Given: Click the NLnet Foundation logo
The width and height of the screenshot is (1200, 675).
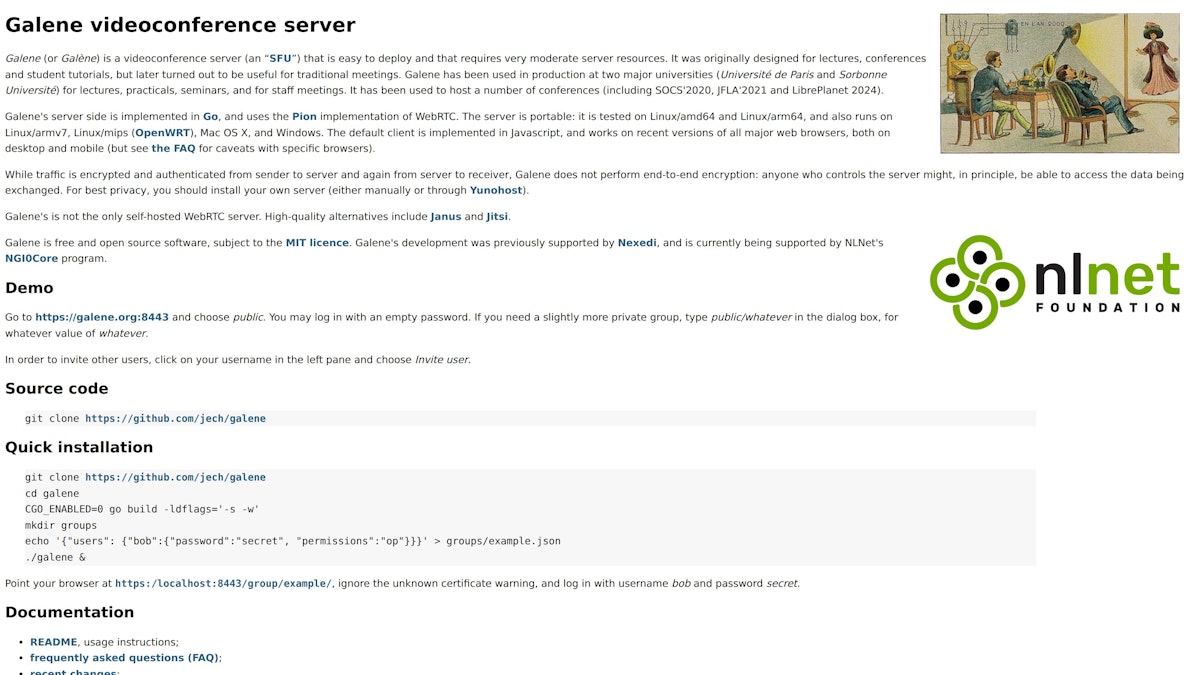Looking at the screenshot, I should point(1054,282).
